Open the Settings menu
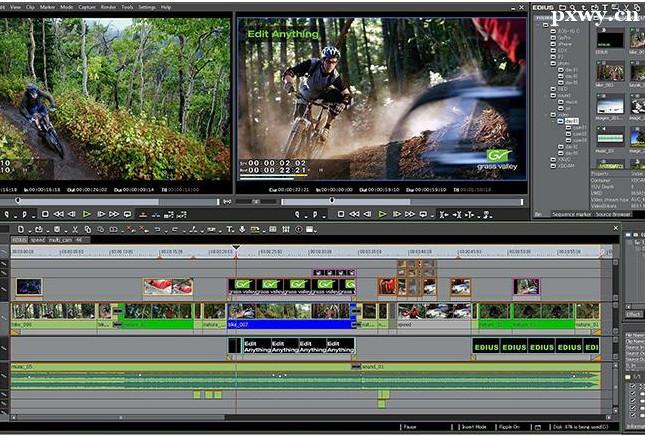The height and width of the screenshot is (436, 645). click(x=147, y=7)
